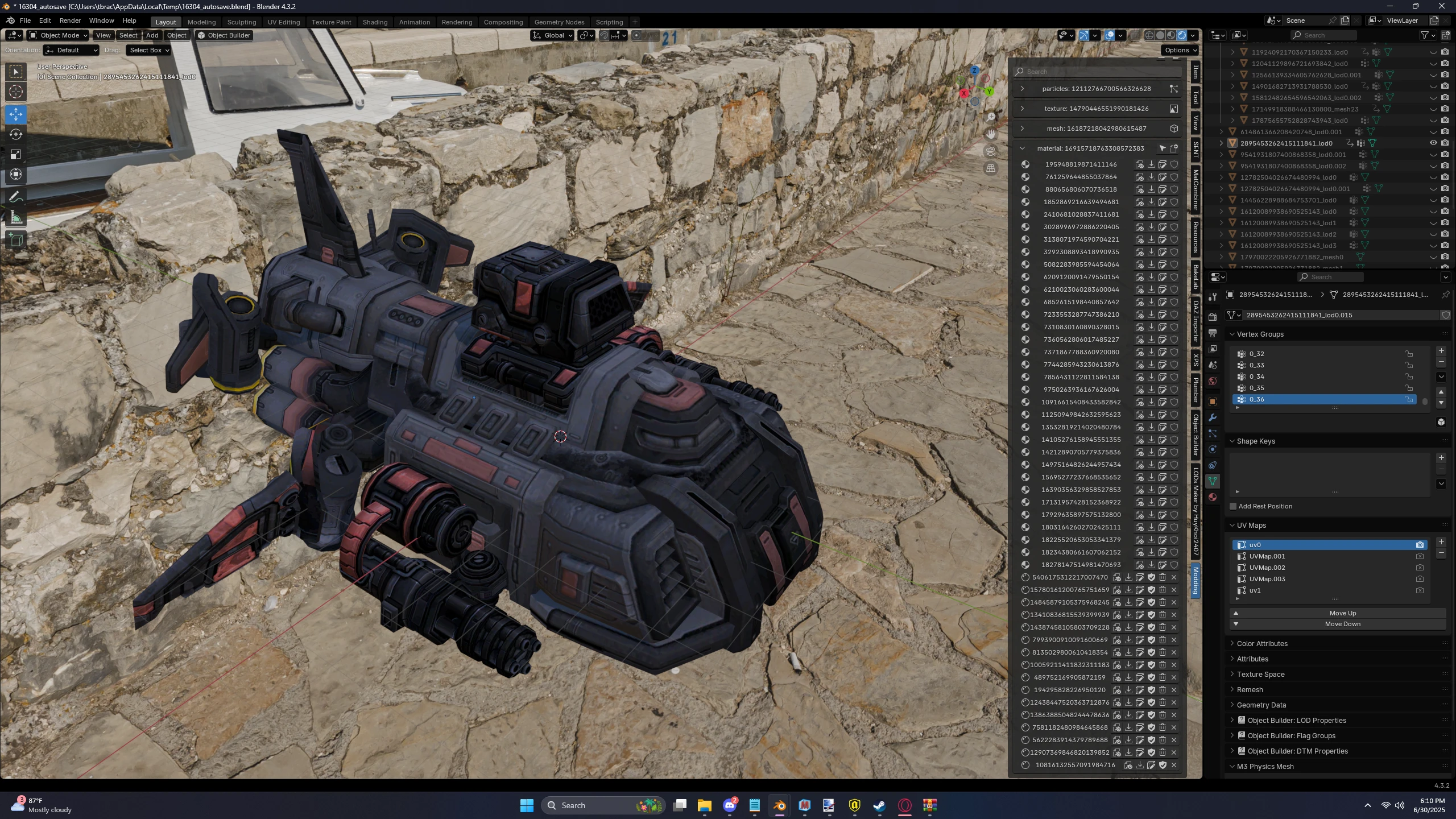Select the Cursor tool
Image resolution: width=1456 pixels, height=819 pixels.
(x=16, y=91)
